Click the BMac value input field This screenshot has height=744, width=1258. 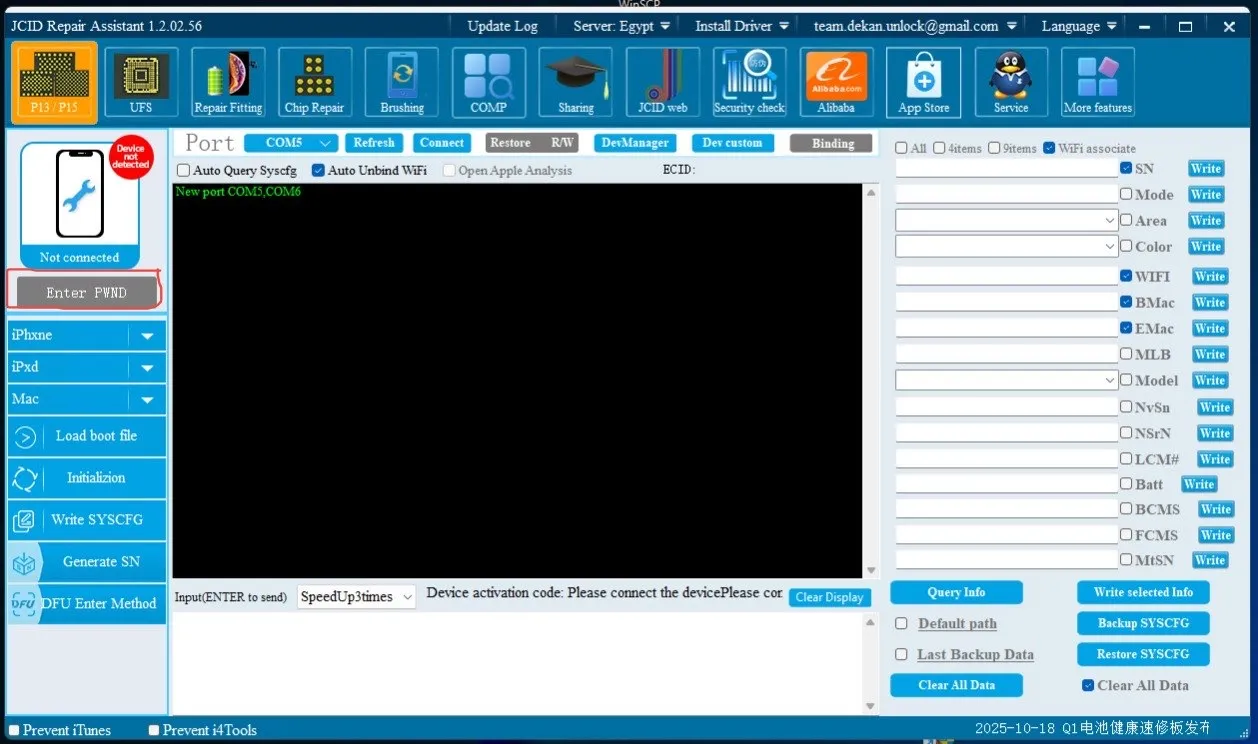coord(1006,302)
